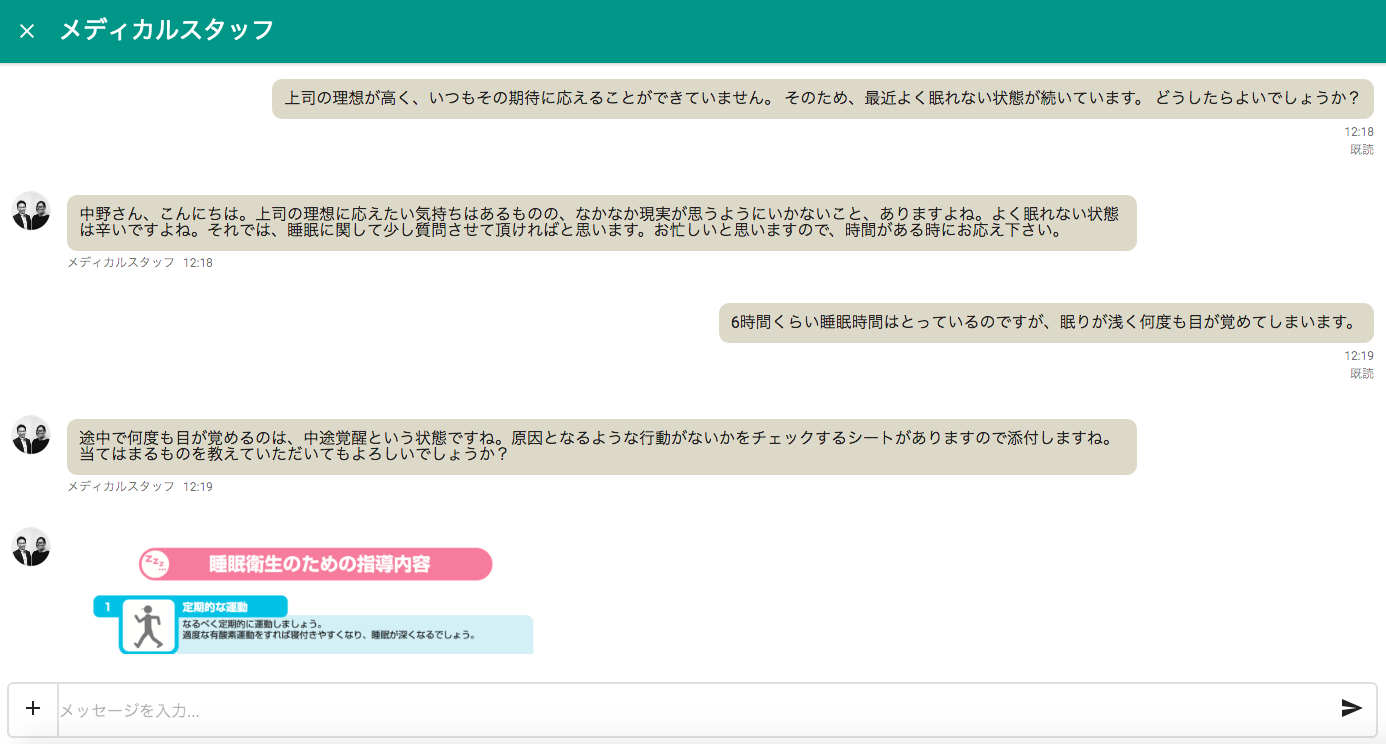Screen dimensions: 1386x744
Task: Click the walking person icon in the image
Action: coord(148,628)
